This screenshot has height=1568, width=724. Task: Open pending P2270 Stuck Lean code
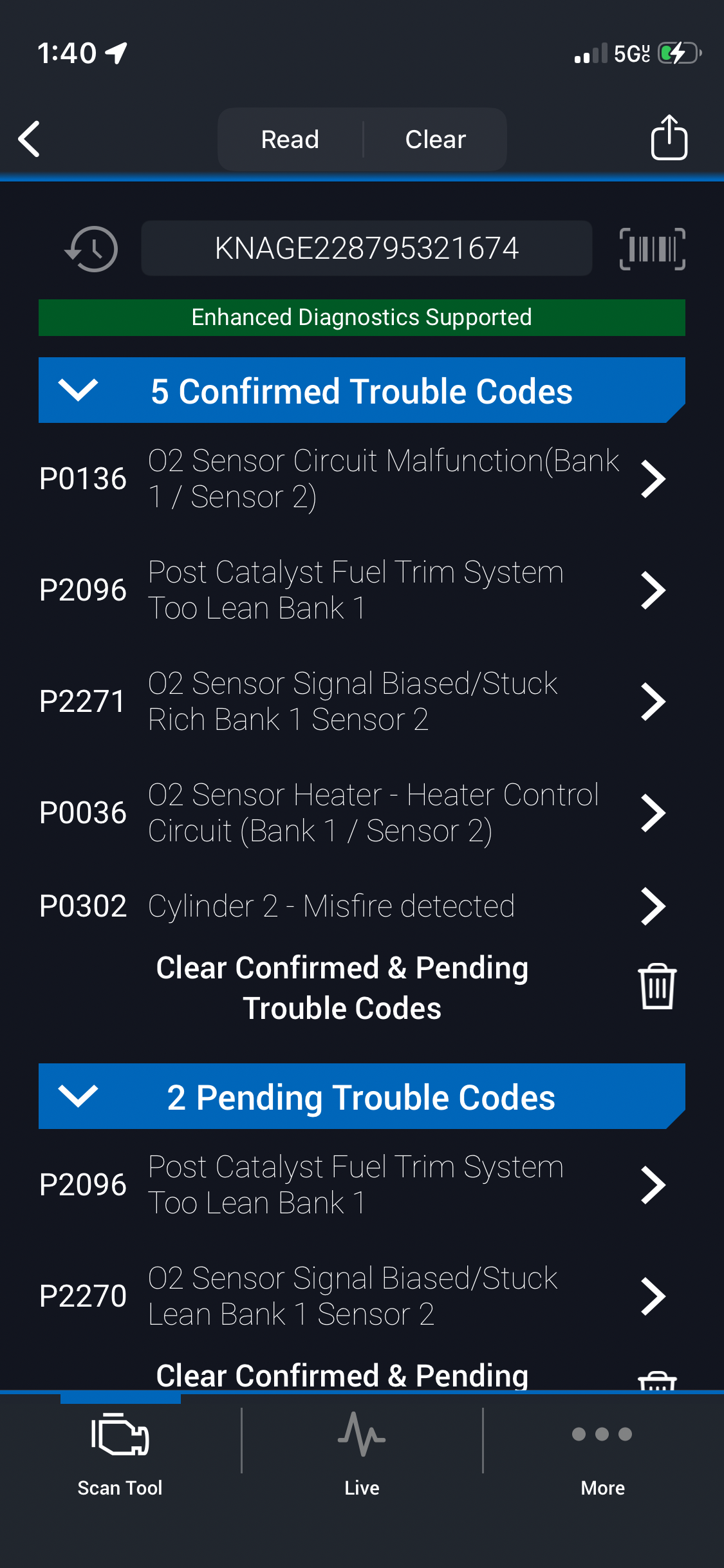pos(653,1296)
